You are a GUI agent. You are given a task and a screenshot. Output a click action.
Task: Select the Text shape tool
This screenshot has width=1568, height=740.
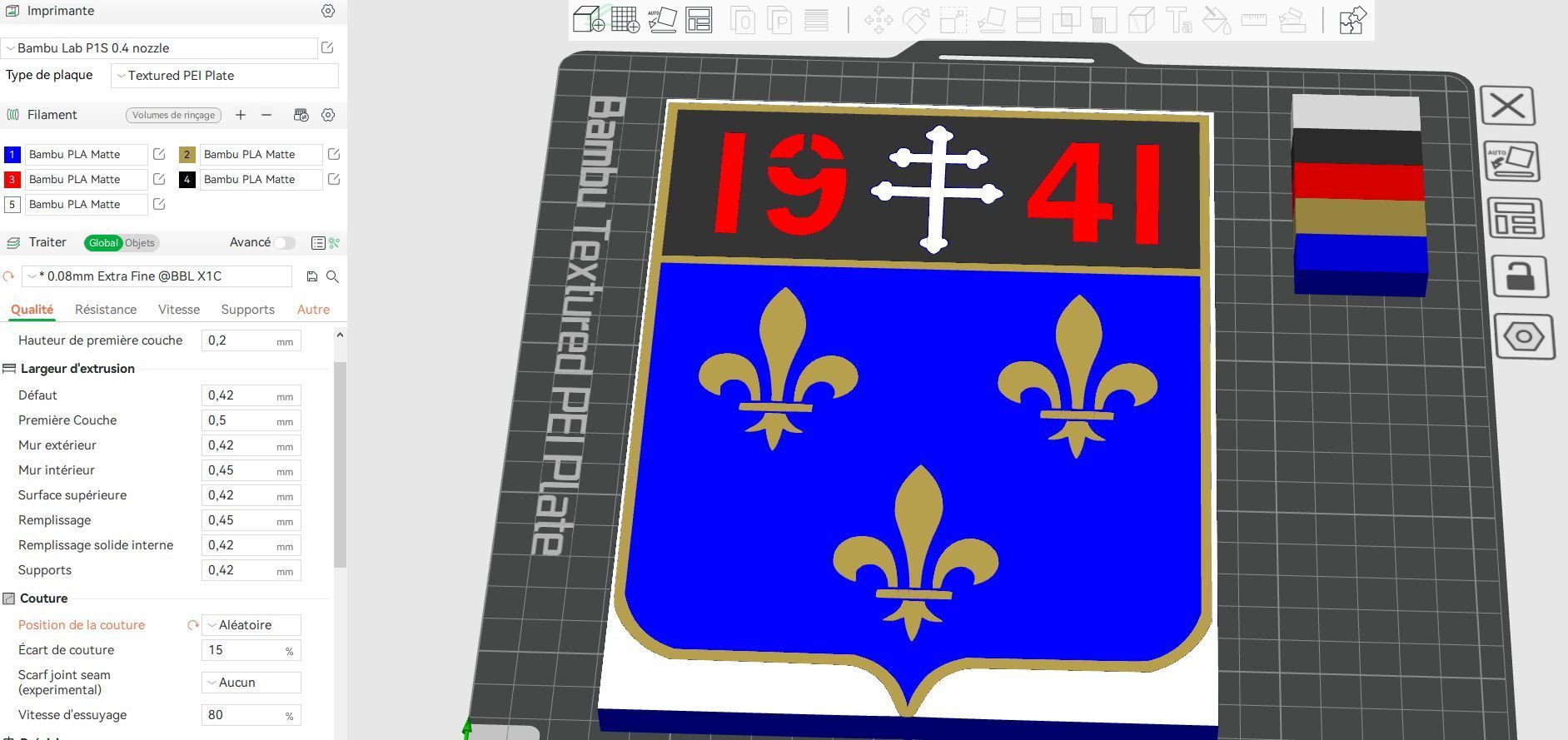pos(1179,20)
